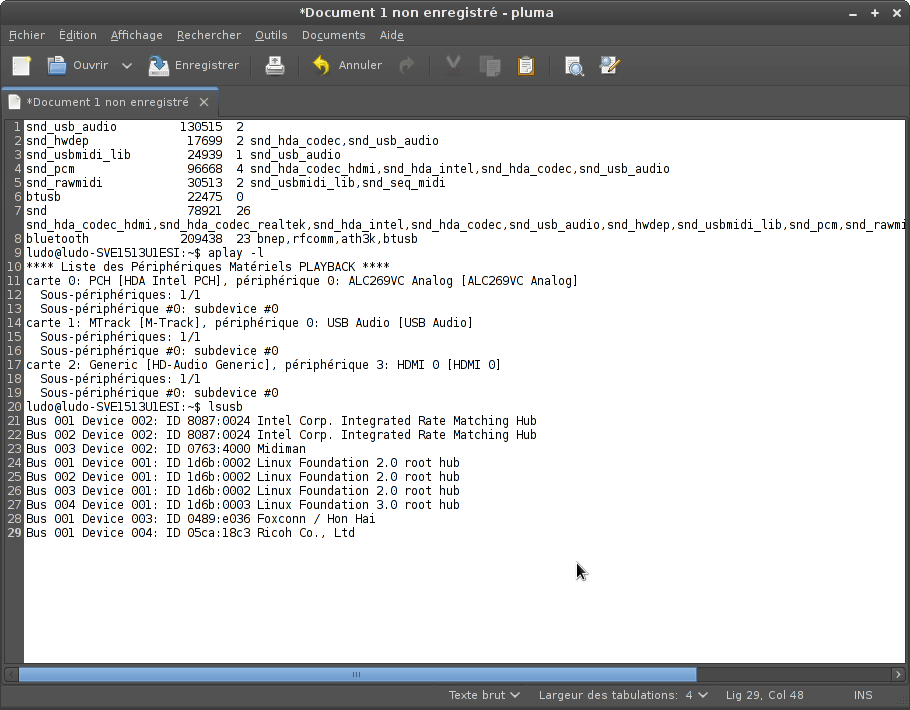This screenshot has width=910, height=710.
Task: Open the find magnifier icon
Action: click(574, 66)
